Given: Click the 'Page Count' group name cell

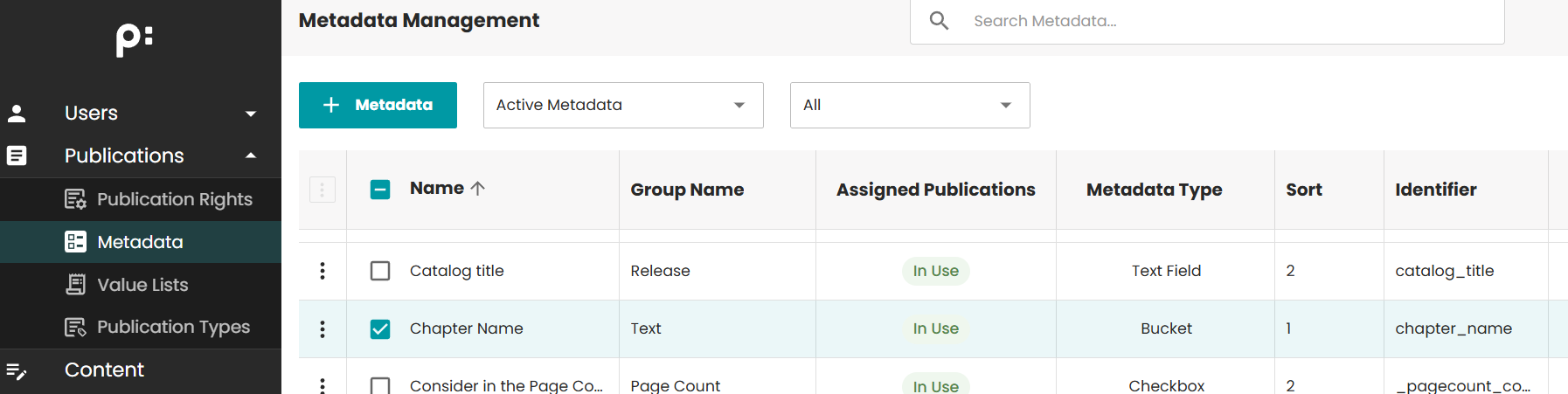Looking at the screenshot, I should point(675,385).
